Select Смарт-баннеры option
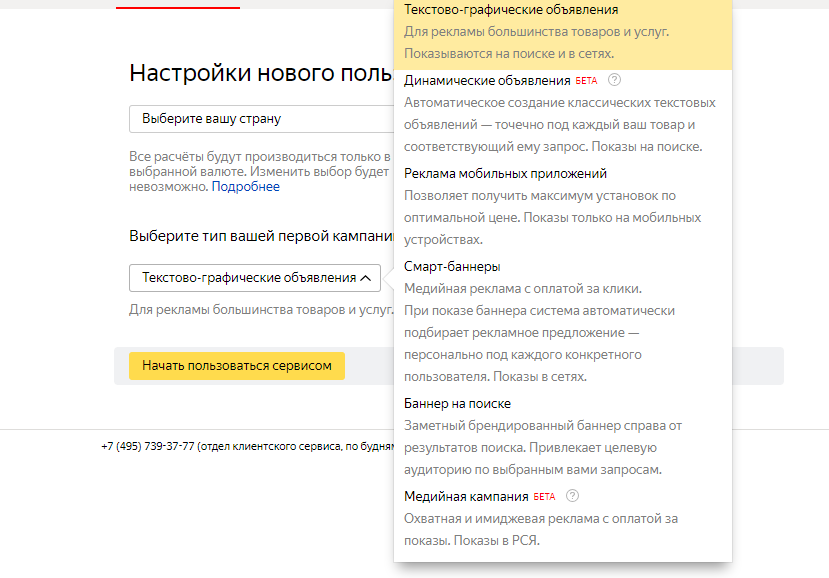829x578 pixels. point(452,266)
